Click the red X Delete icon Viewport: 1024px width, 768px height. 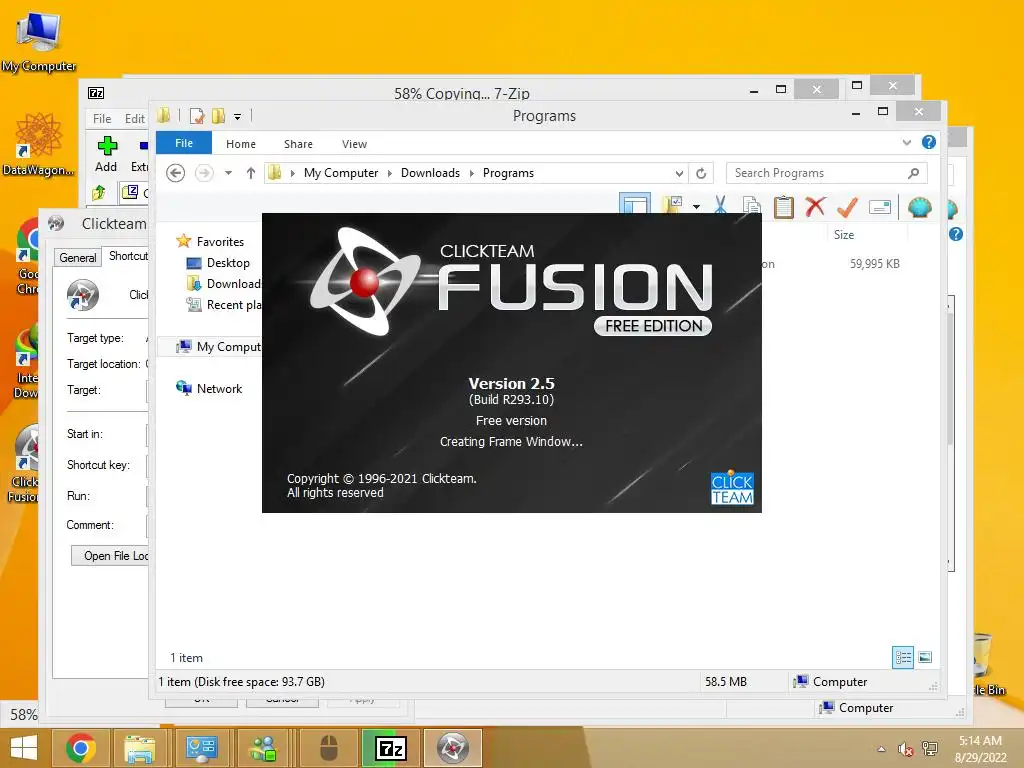coord(815,206)
